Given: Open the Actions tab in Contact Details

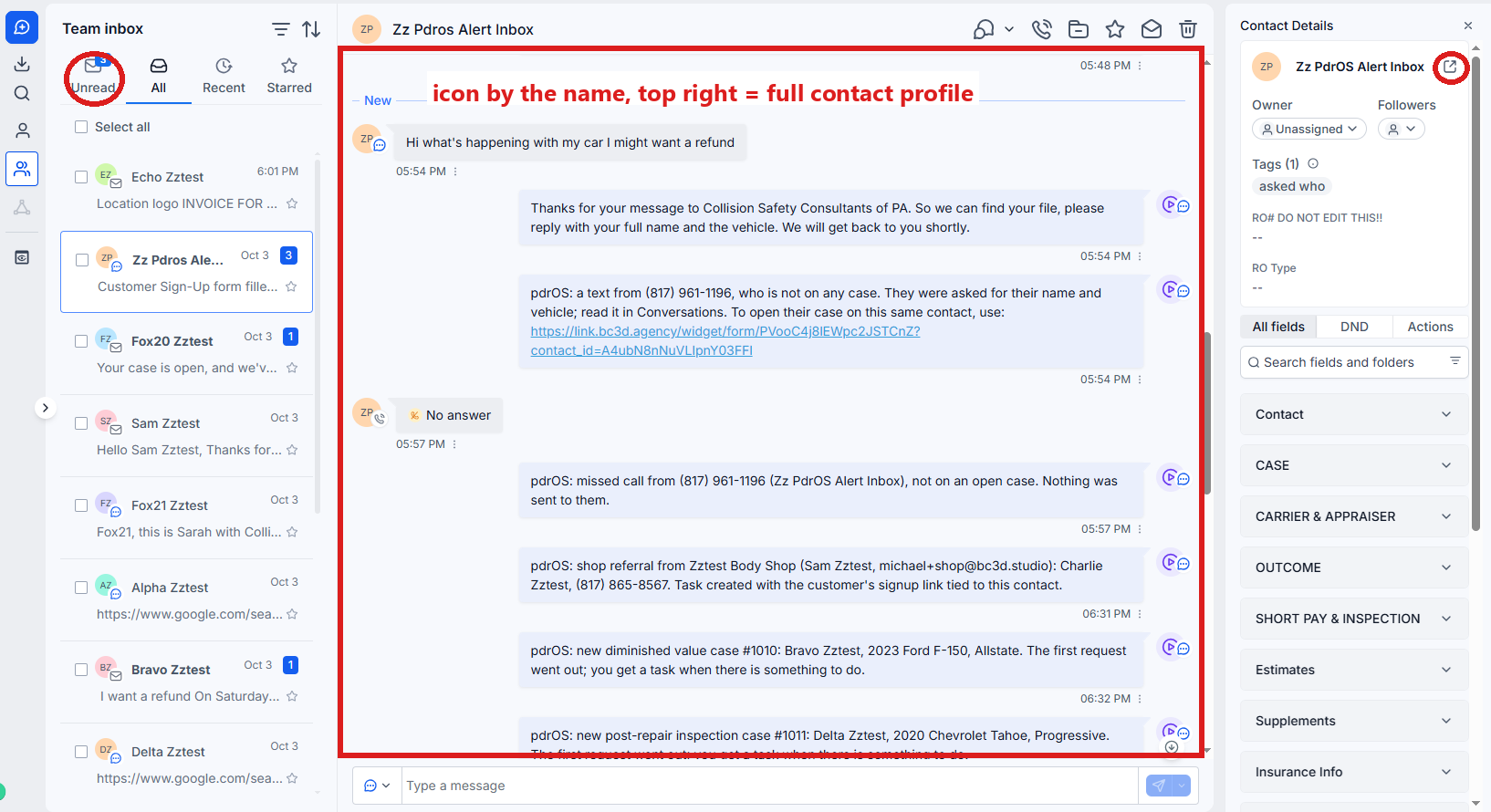Looking at the screenshot, I should (1430, 327).
